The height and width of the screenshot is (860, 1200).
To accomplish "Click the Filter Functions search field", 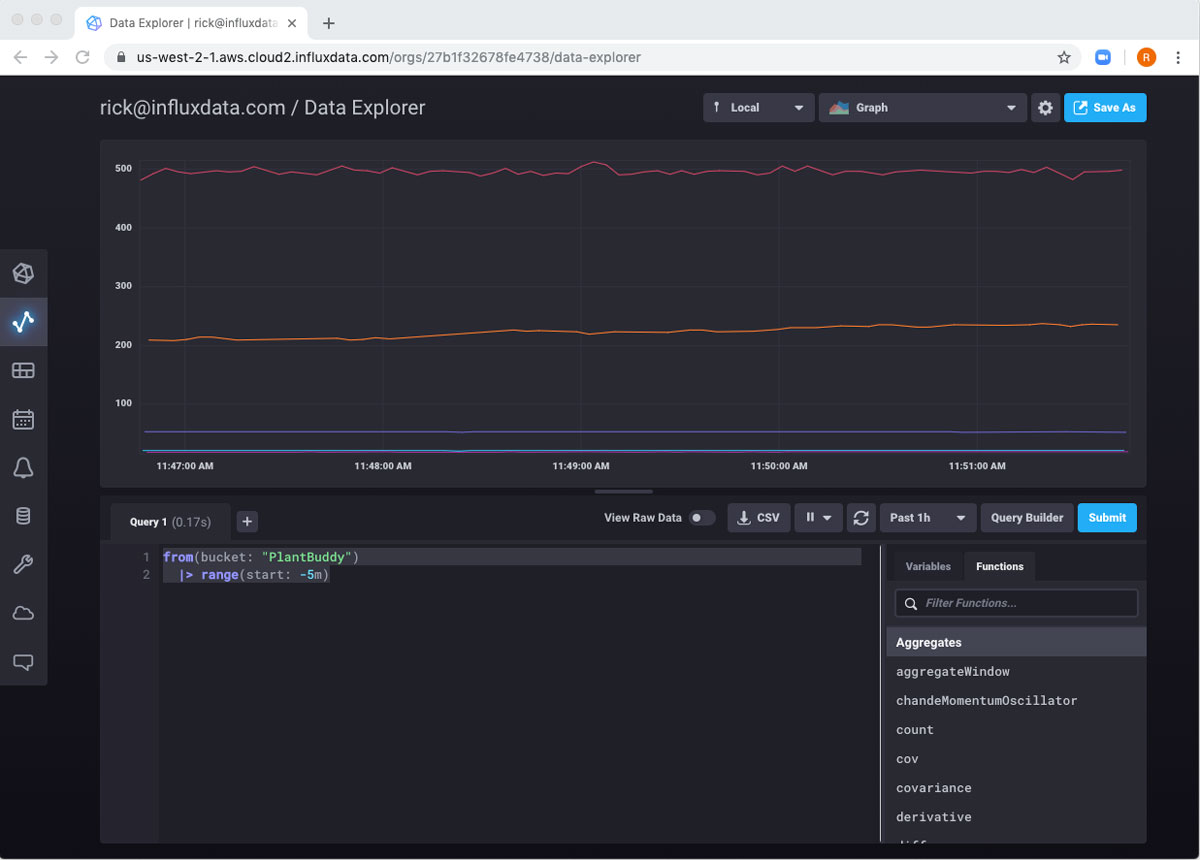I will point(1016,603).
